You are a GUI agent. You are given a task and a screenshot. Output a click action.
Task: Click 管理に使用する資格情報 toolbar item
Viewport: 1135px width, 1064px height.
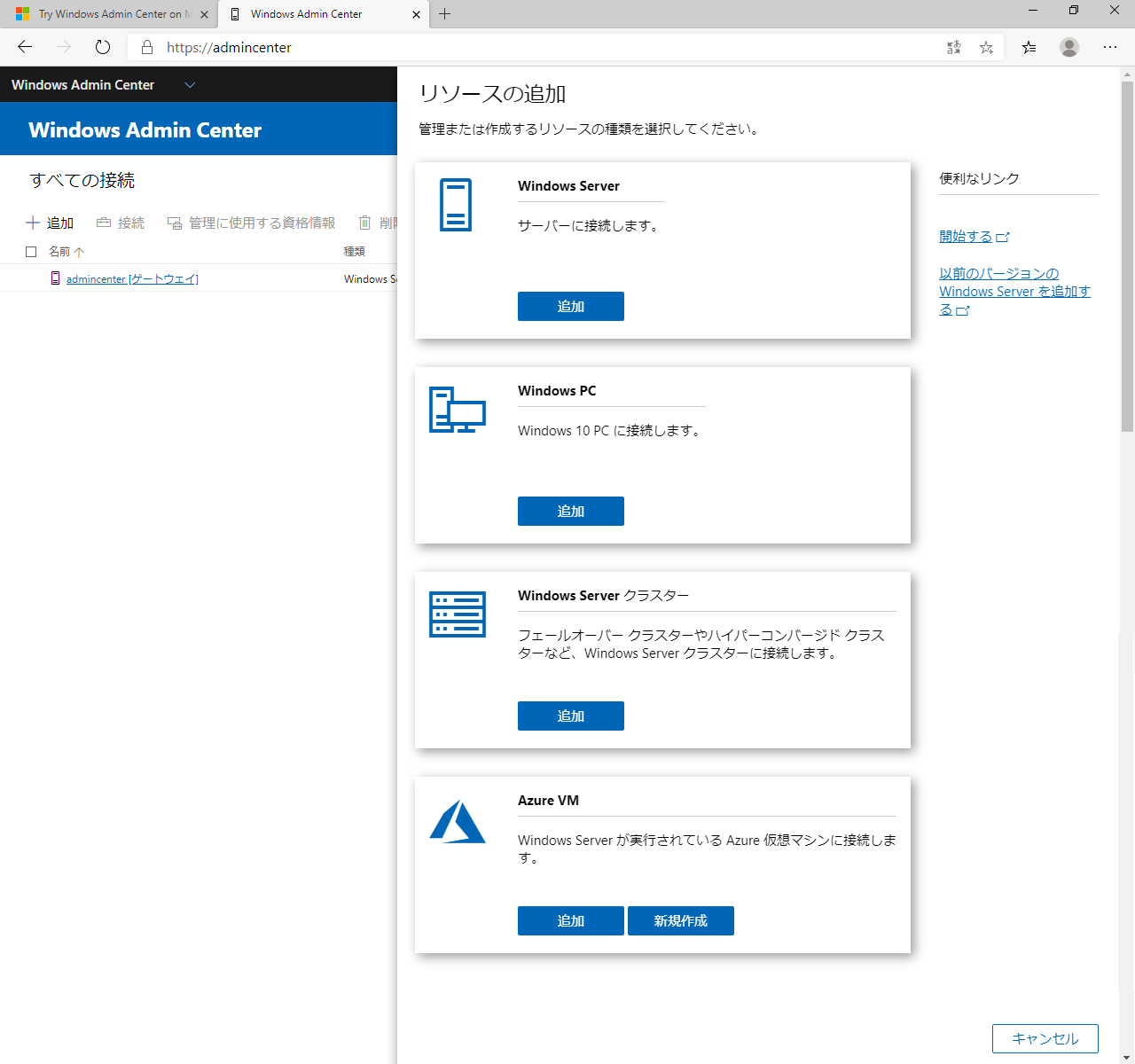point(252,223)
